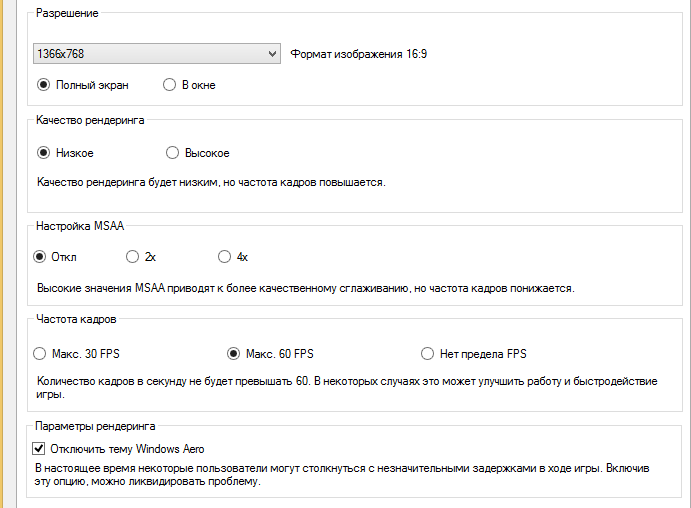
Task: Choose the В окне windowed mode option
Action: 170,85
